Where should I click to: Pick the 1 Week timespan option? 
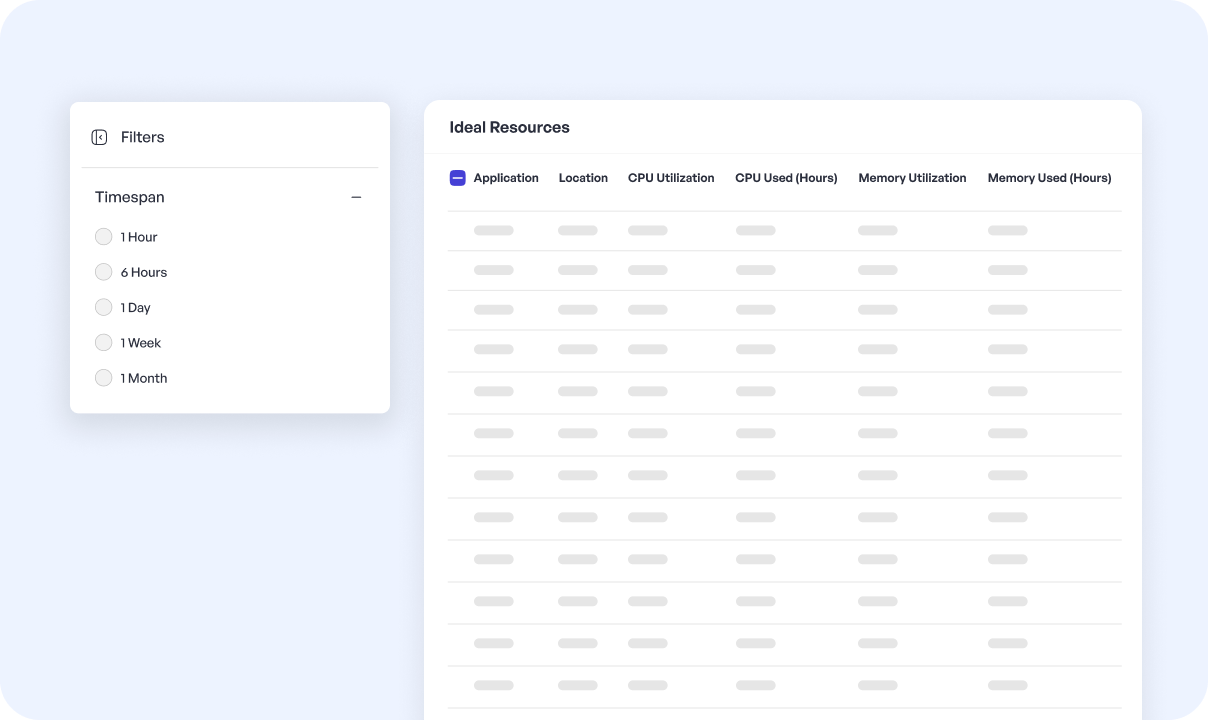[103, 343]
